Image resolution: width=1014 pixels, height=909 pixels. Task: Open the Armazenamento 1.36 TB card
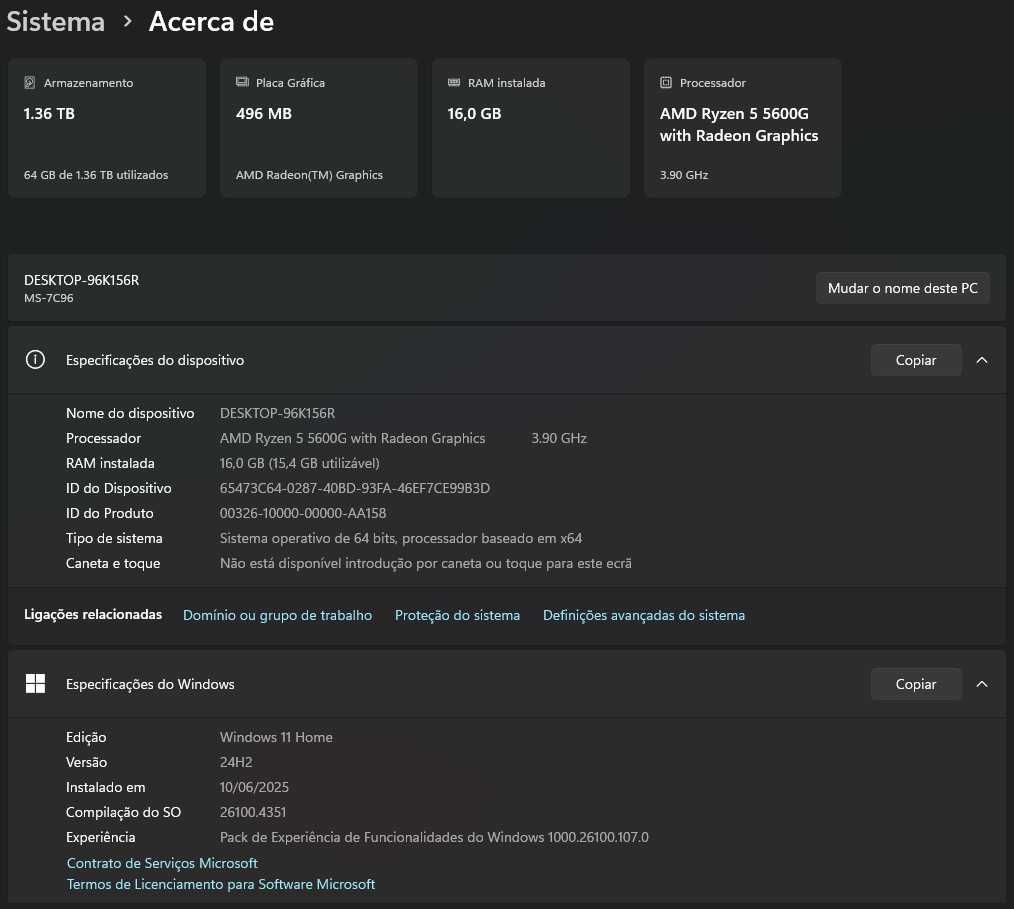[x=107, y=128]
